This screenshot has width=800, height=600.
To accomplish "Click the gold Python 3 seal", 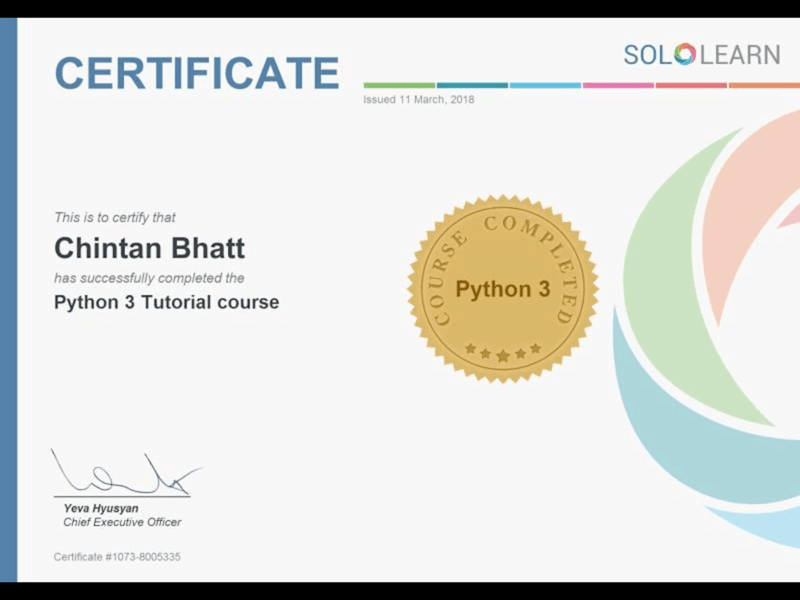I will [503, 289].
